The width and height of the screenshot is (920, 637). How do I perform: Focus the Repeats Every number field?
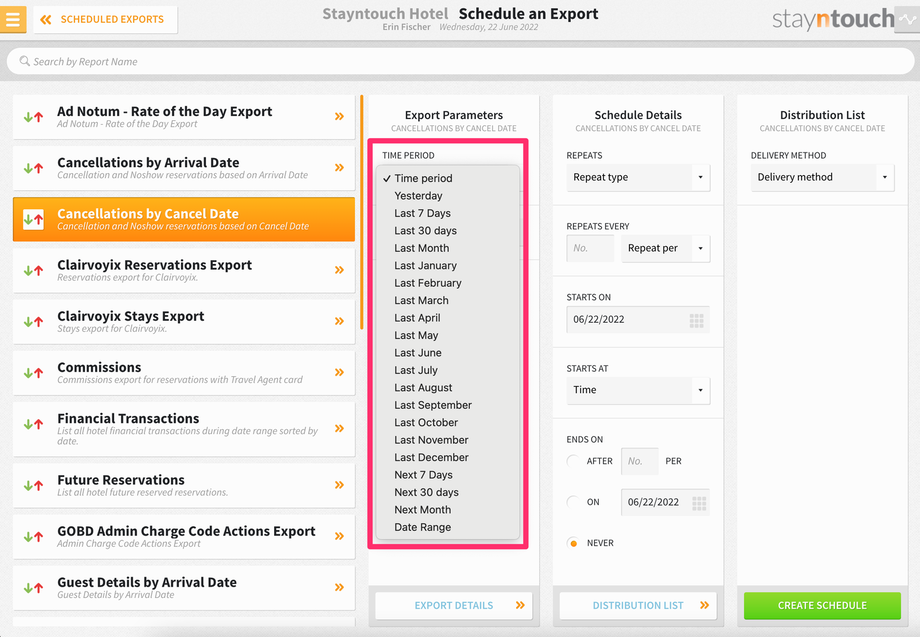(590, 248)
